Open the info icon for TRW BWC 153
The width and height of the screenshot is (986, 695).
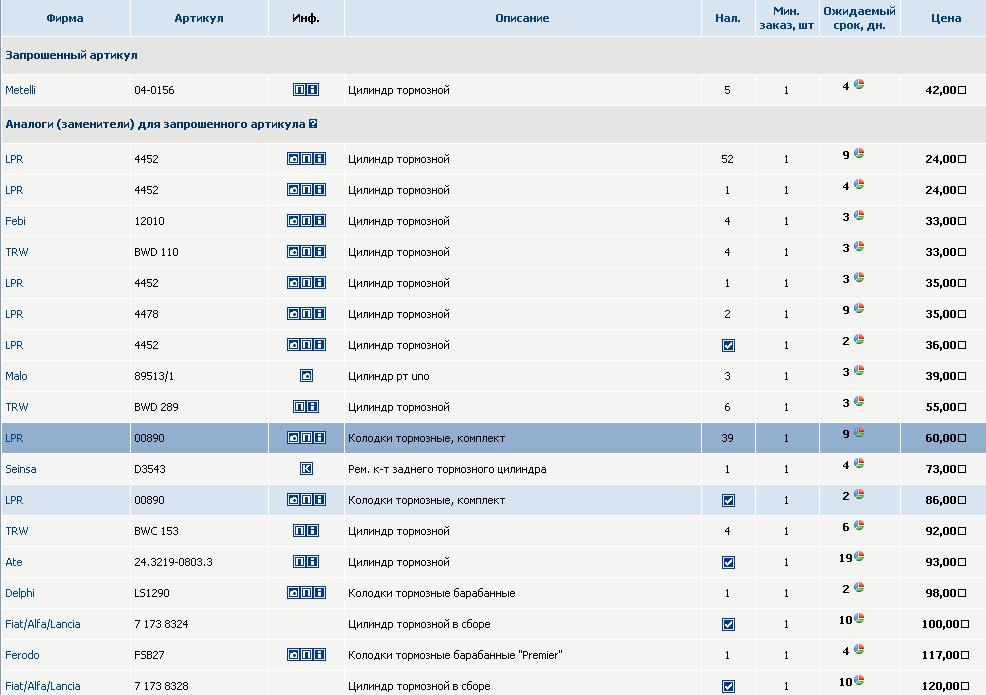(313, 531)
